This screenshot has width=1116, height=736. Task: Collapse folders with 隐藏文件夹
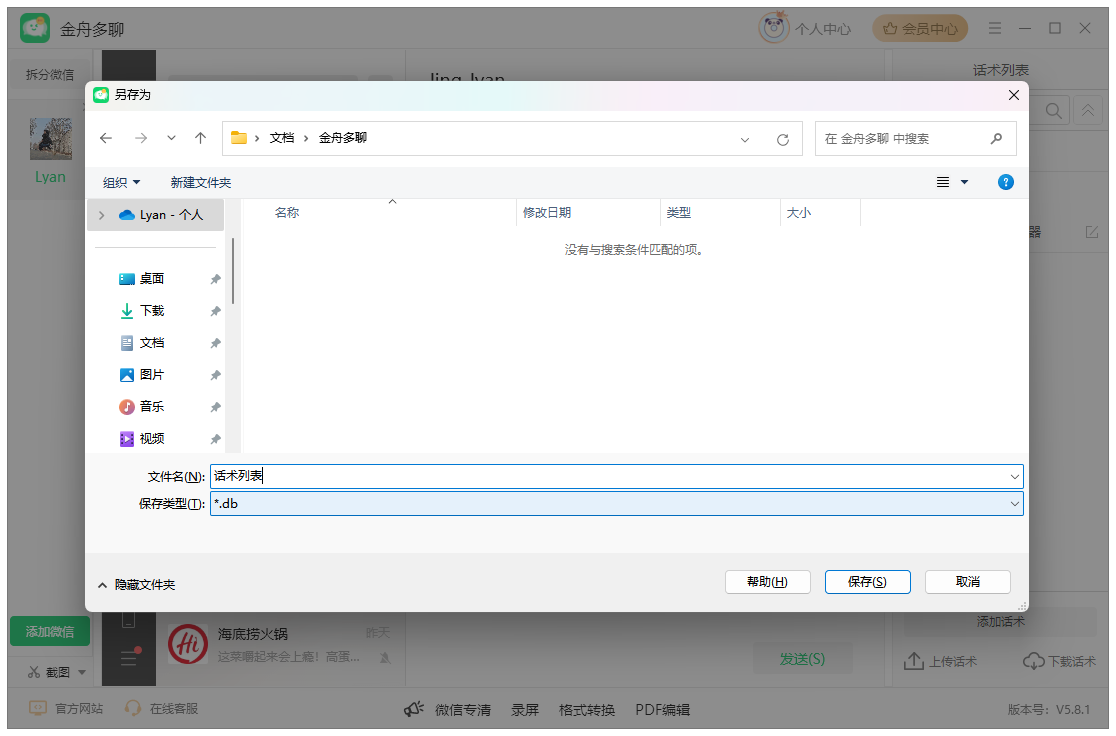pos(136,584)
